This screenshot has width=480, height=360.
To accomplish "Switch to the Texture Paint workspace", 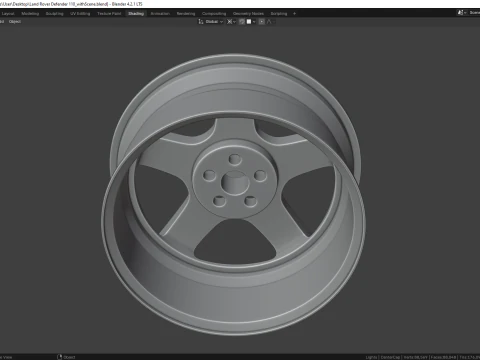I will coord(109,14).
